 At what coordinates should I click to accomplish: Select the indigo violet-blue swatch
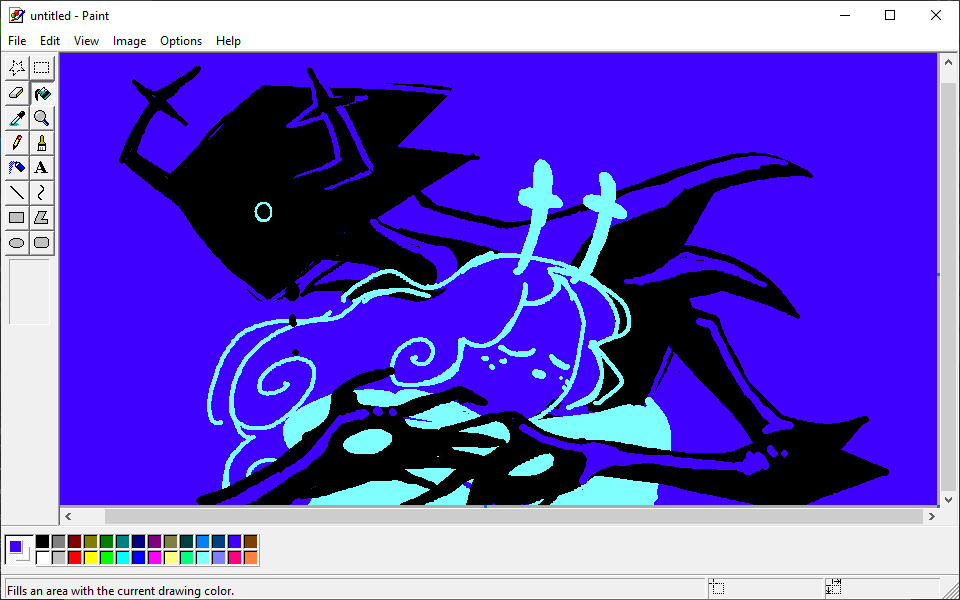(235, 541)
